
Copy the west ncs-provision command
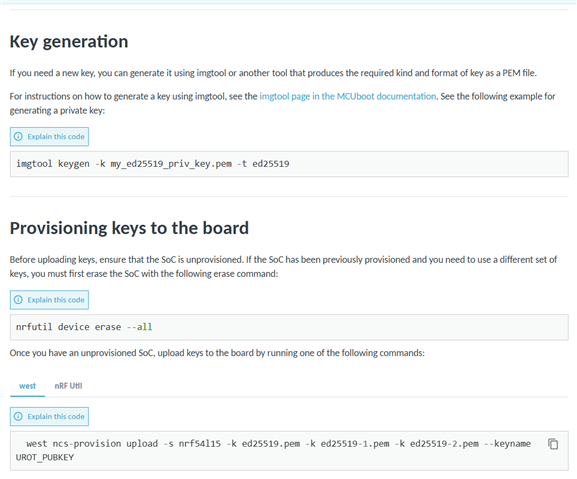553,444
